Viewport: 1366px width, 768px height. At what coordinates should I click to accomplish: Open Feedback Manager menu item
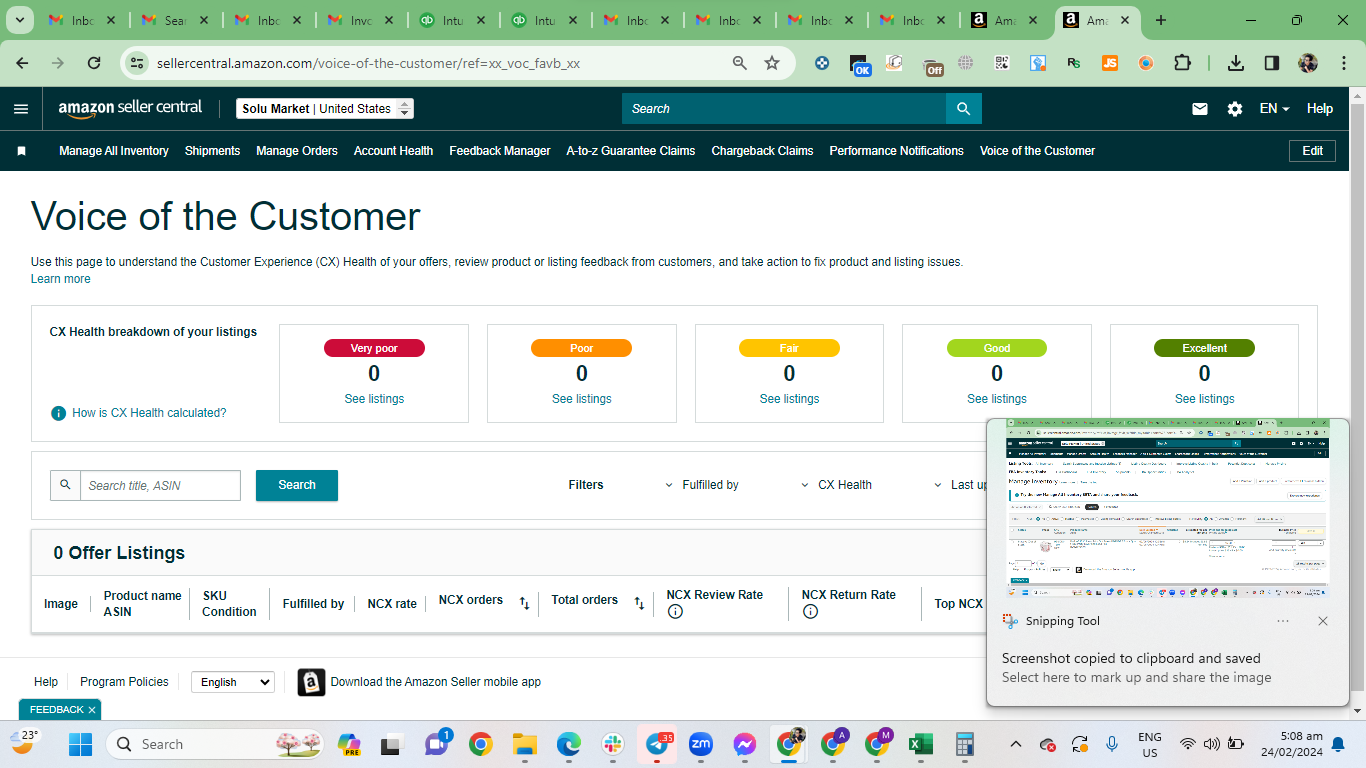[500, 151]
